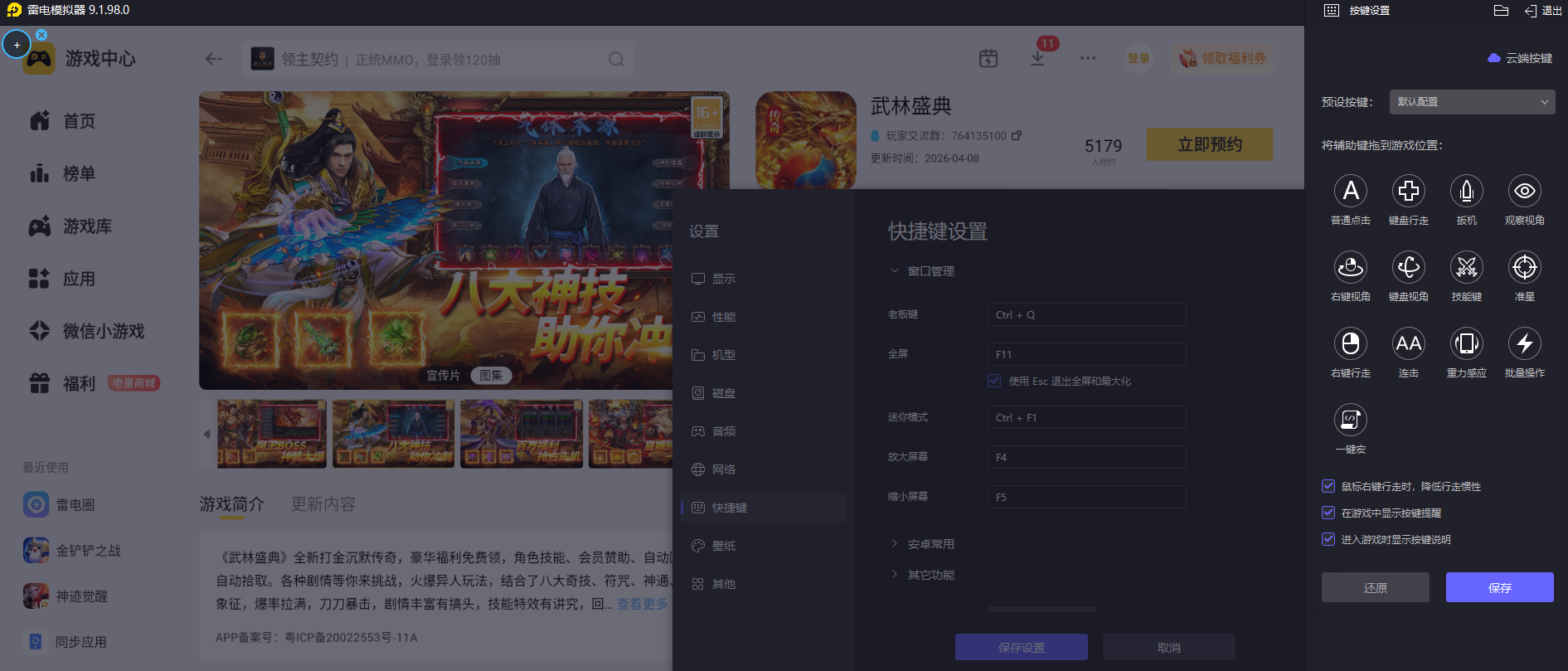Go back with the left arrow
The width and height of the screenshot is (1568, 671).
pos(214,59)
